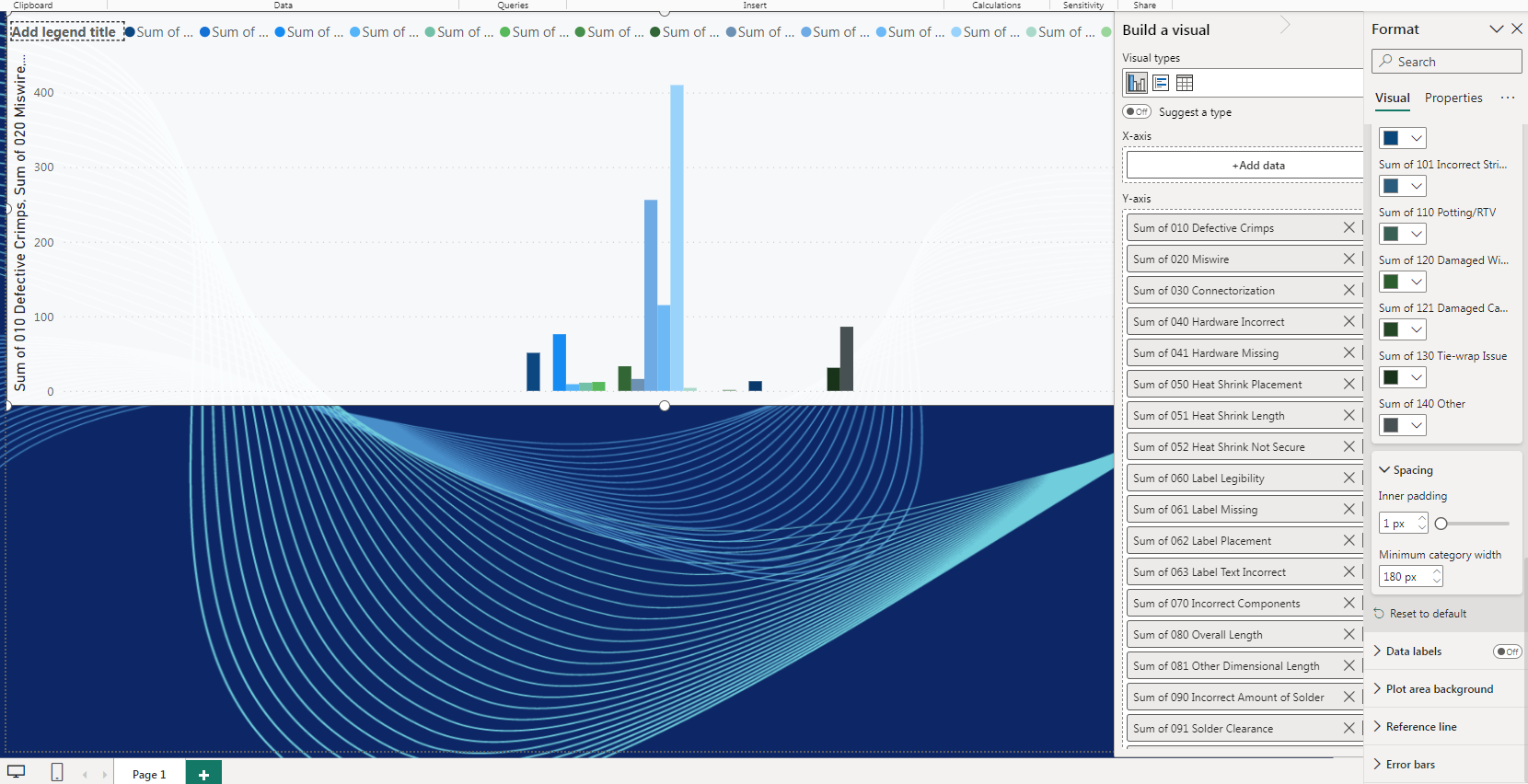Screen dimensions: 1528x784
Task: Add a new report page
Action: (x=203, y=773)
